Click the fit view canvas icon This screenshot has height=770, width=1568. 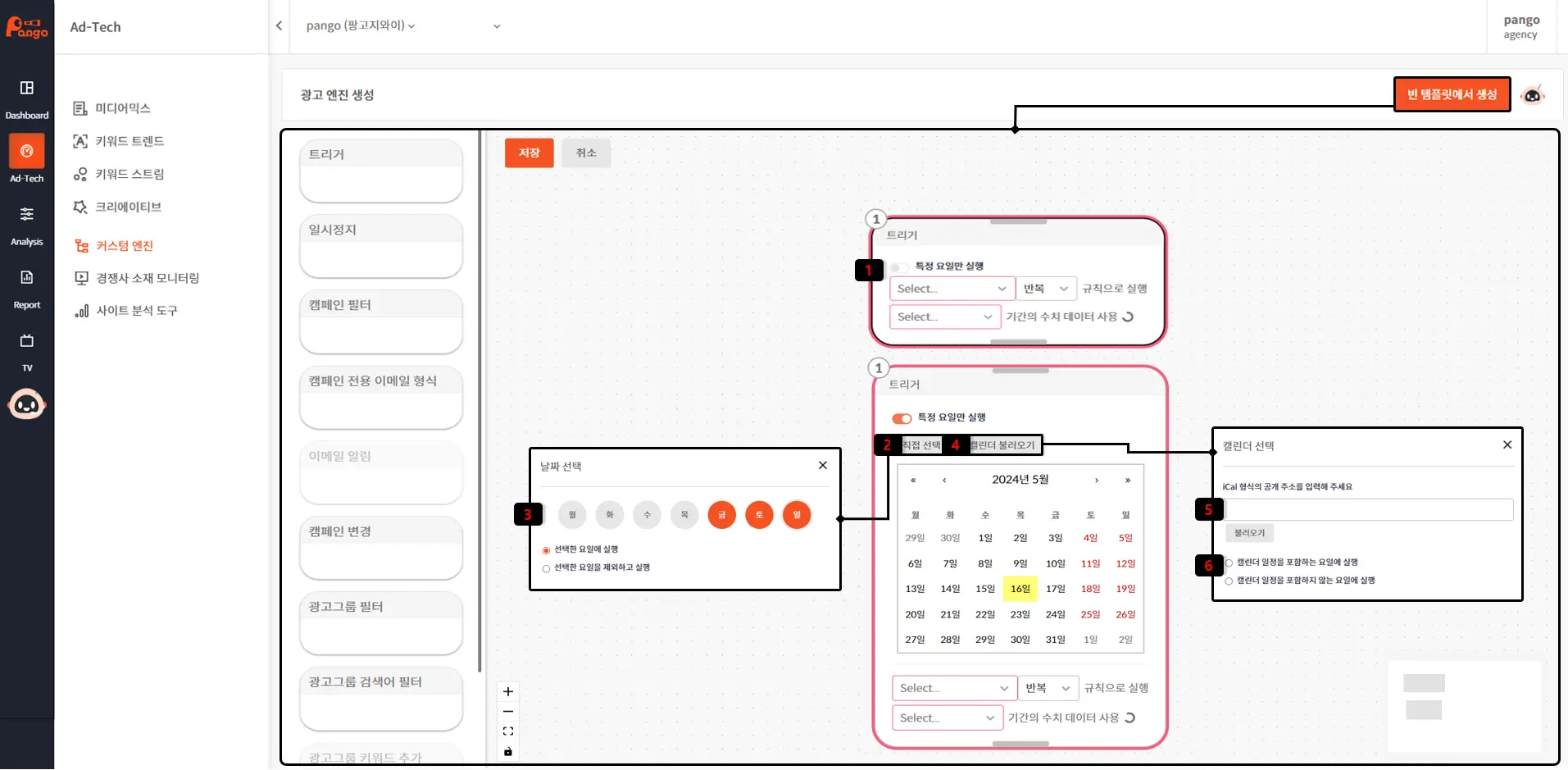click(508, 731)
